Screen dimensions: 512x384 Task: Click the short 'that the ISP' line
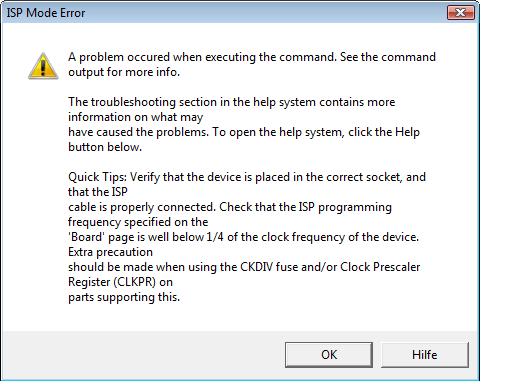pos(98,192)
